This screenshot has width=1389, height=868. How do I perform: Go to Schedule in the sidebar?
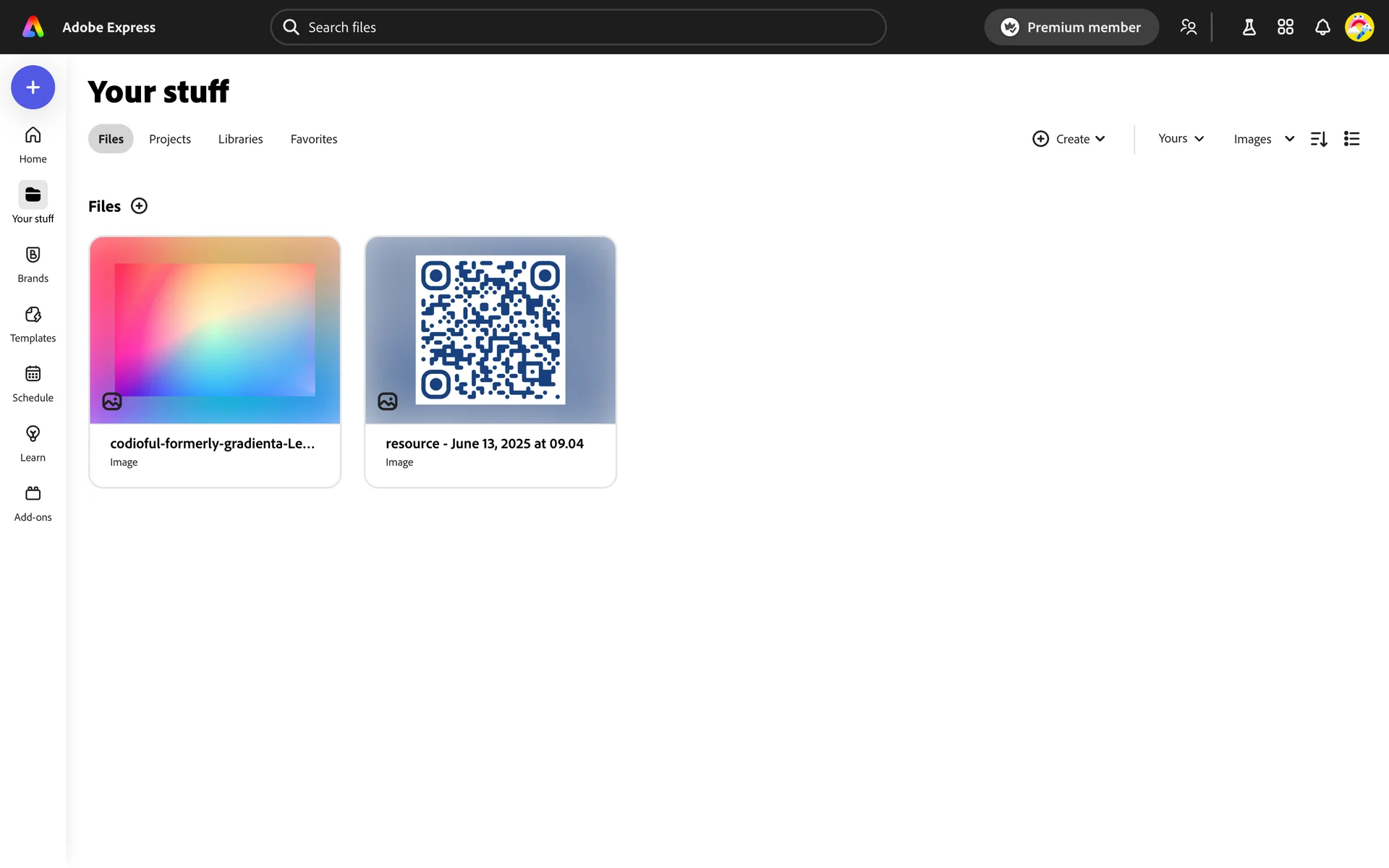click(33, 383)
